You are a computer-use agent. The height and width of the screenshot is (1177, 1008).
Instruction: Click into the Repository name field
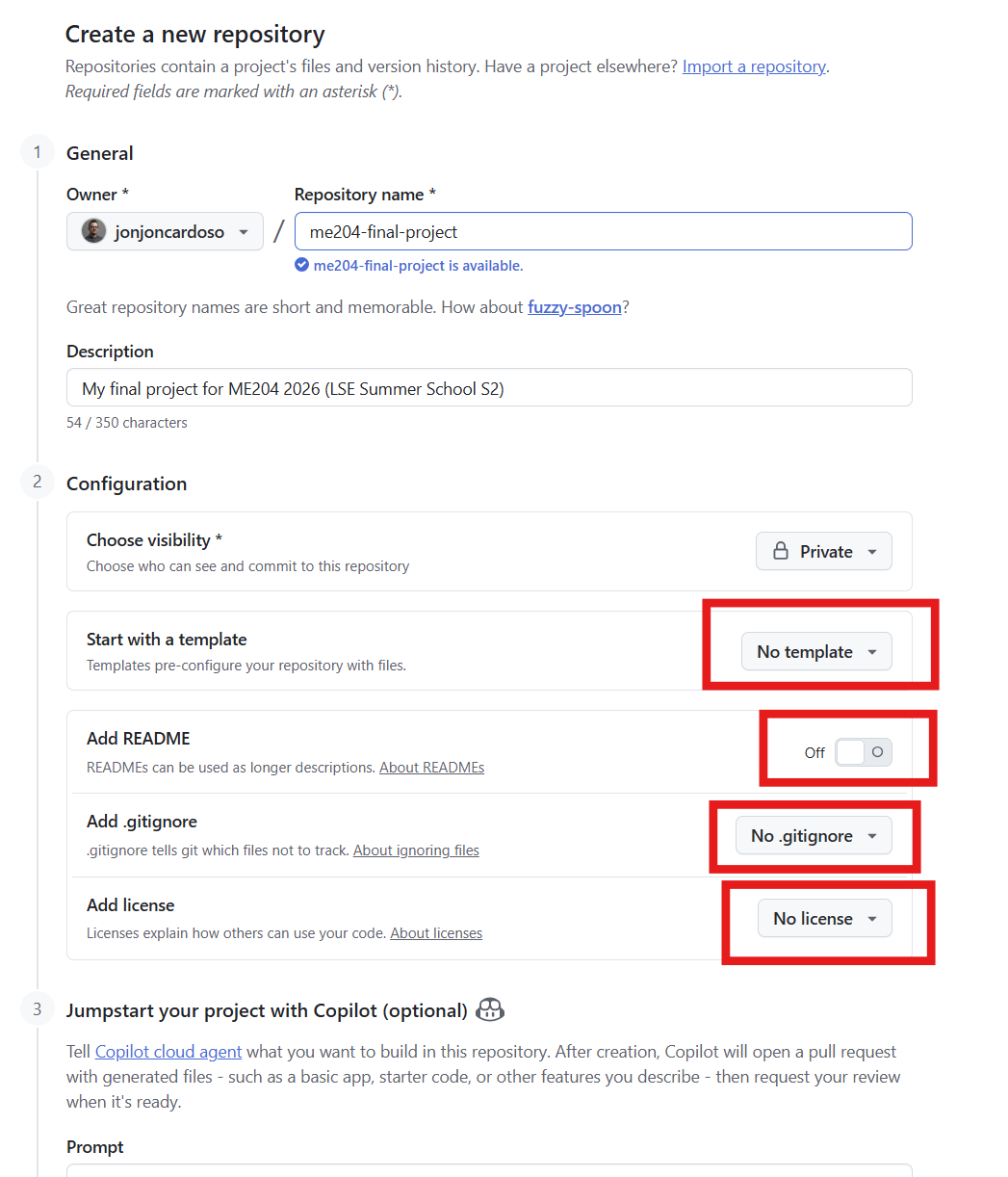[x=604, y=231]
